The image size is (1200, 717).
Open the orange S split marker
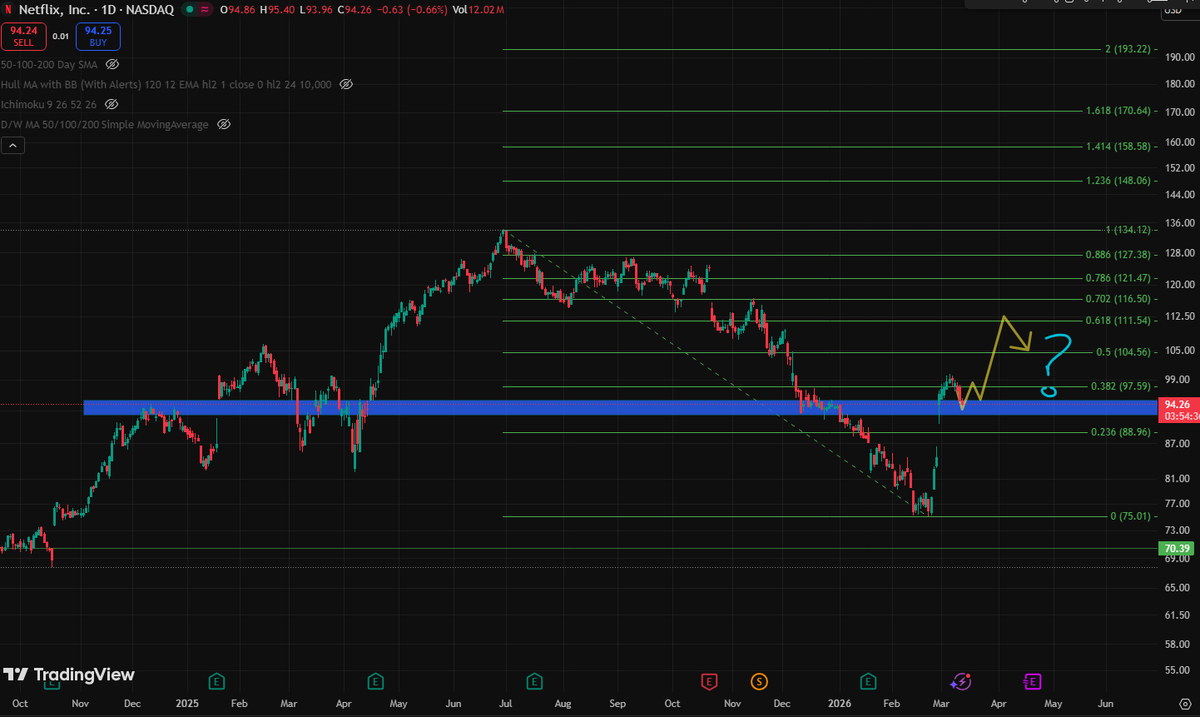click(759, 682)
